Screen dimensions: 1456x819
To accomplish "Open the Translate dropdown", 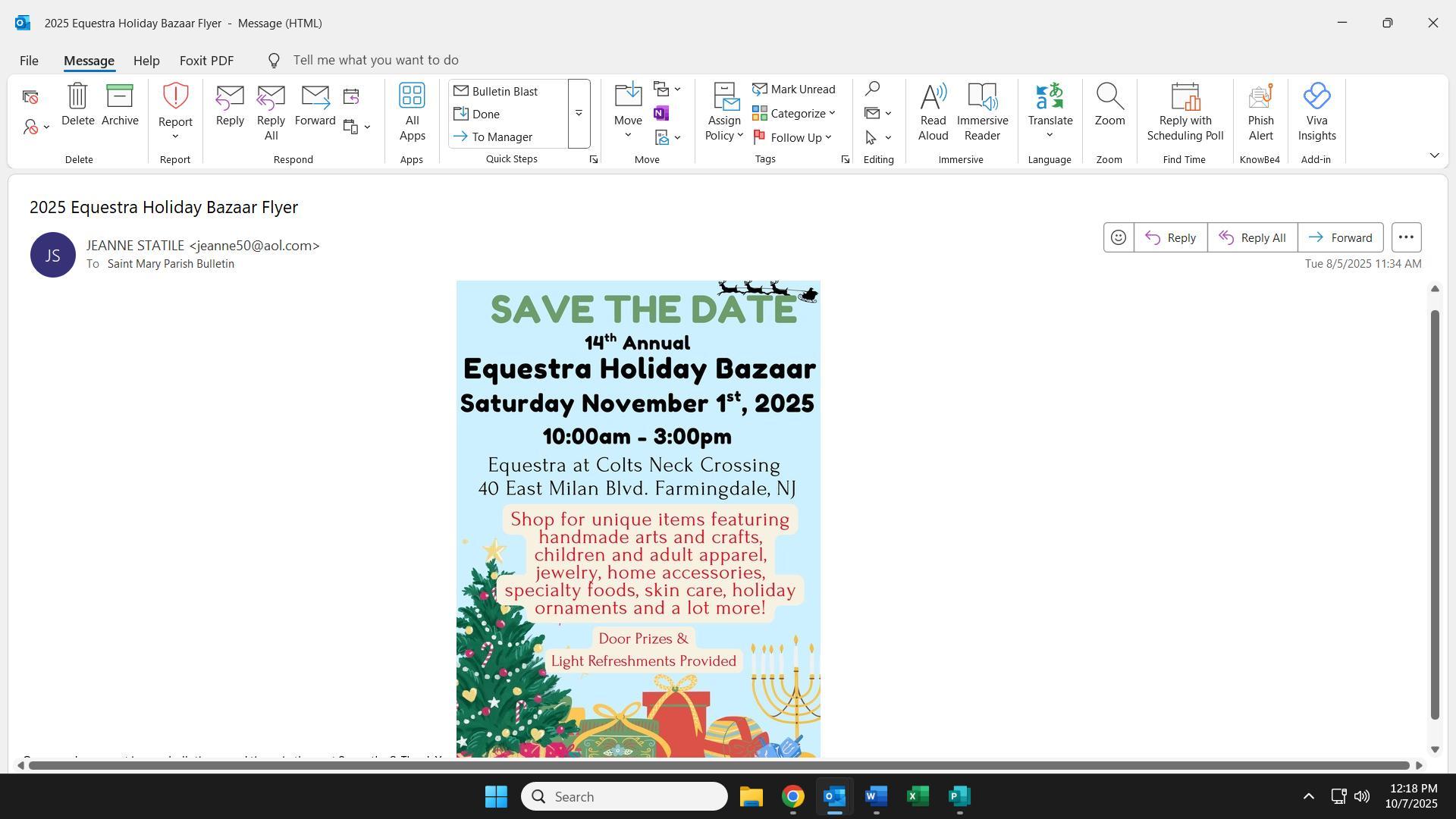I will [1050, 135].
